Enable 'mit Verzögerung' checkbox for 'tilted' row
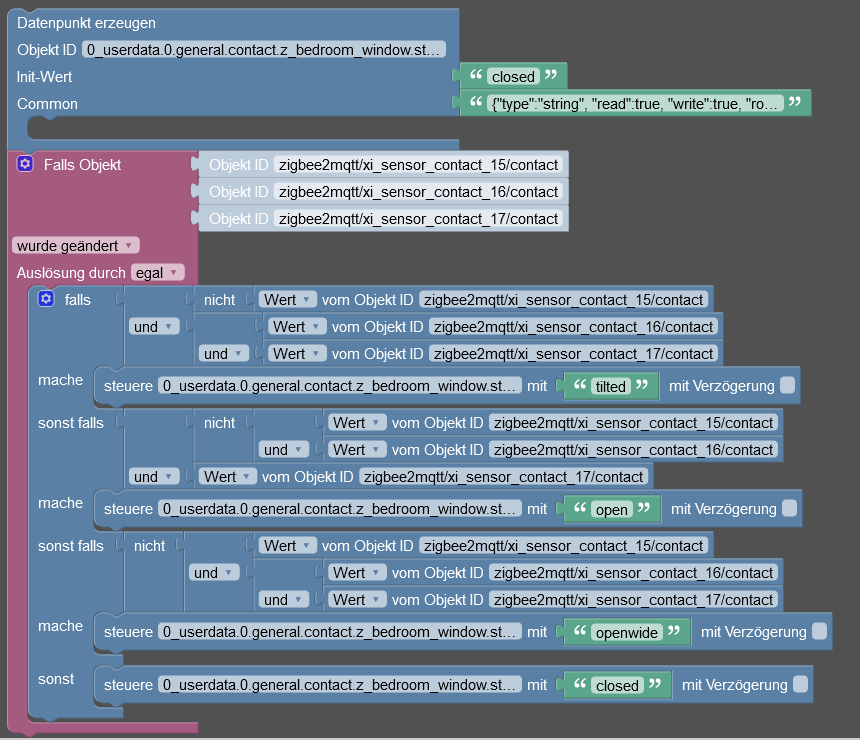860x740 pixels. (x=788, y=386)
